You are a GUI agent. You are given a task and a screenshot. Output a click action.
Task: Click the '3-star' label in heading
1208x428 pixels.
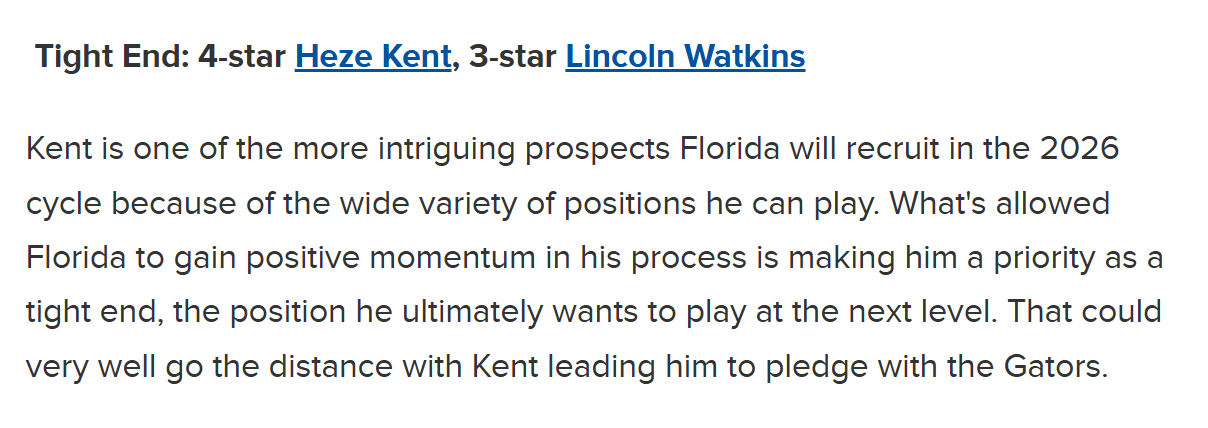click(x=513, y=57)
